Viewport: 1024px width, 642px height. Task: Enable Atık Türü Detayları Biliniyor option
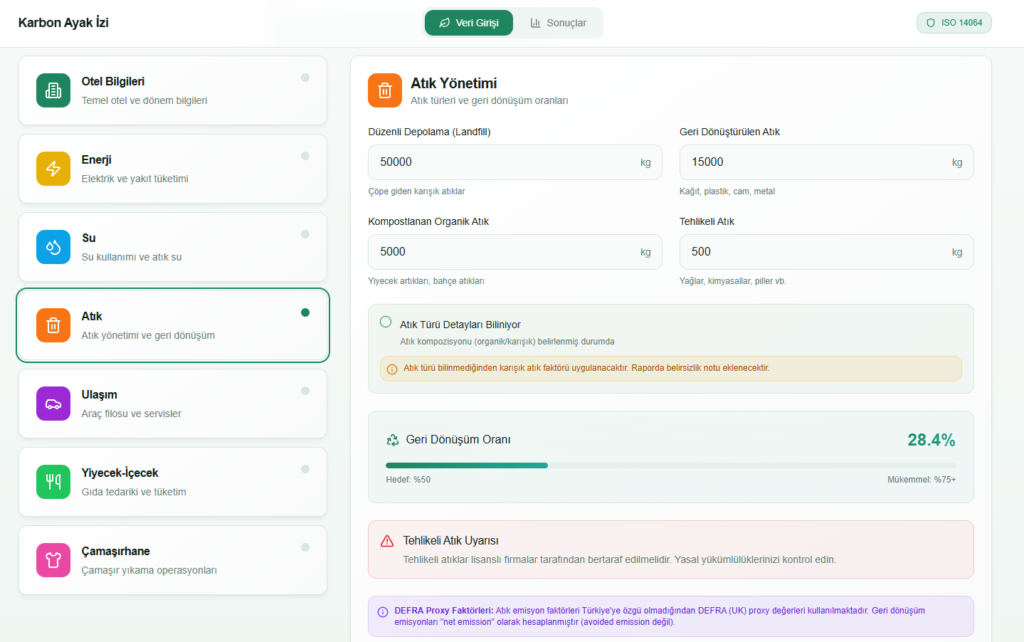point(386,322)
